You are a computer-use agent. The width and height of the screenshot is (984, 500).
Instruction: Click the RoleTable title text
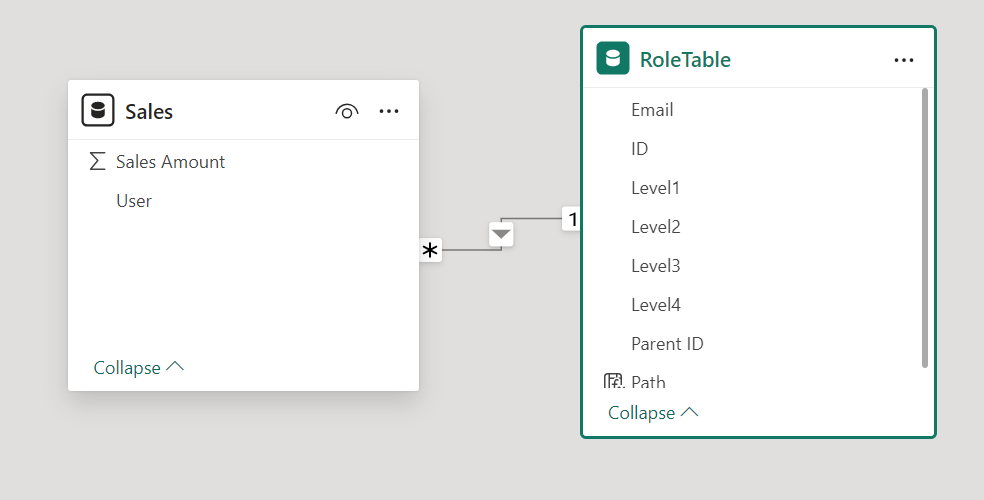pyautogui.click(x=685, y=60)
